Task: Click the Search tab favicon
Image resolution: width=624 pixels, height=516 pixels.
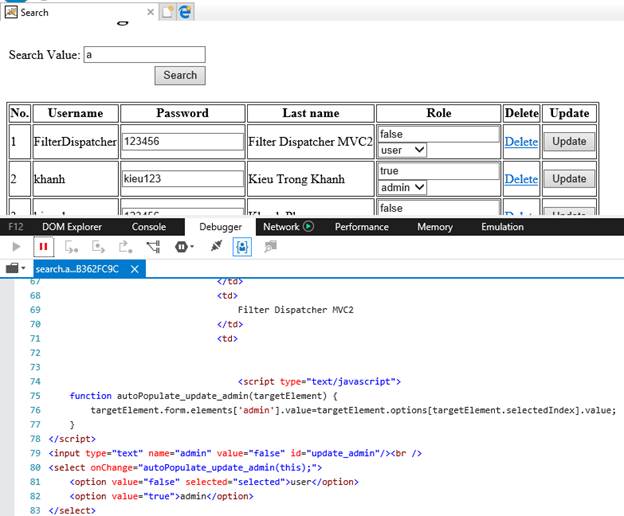Action: (11, 12)
